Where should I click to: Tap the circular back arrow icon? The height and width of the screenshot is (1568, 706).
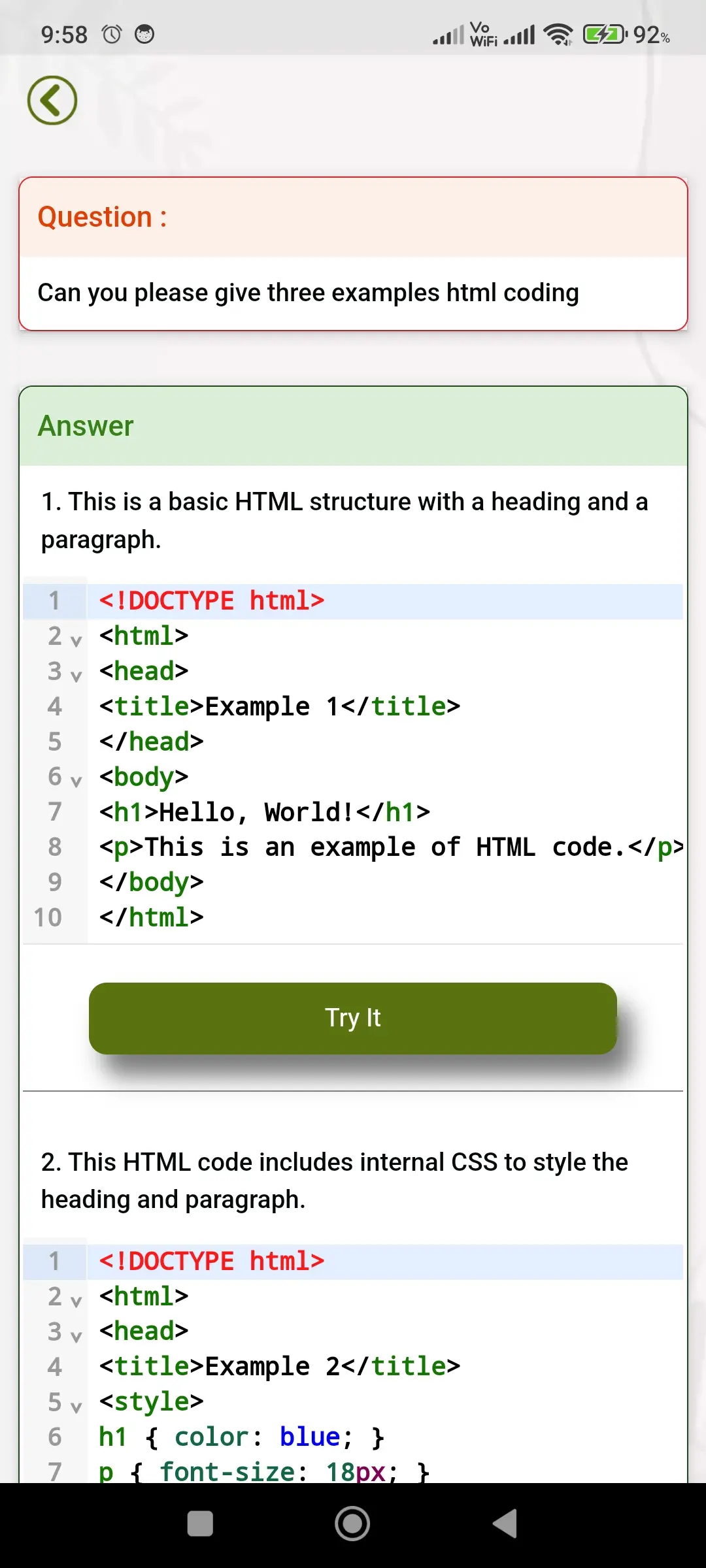coord(52,101)
